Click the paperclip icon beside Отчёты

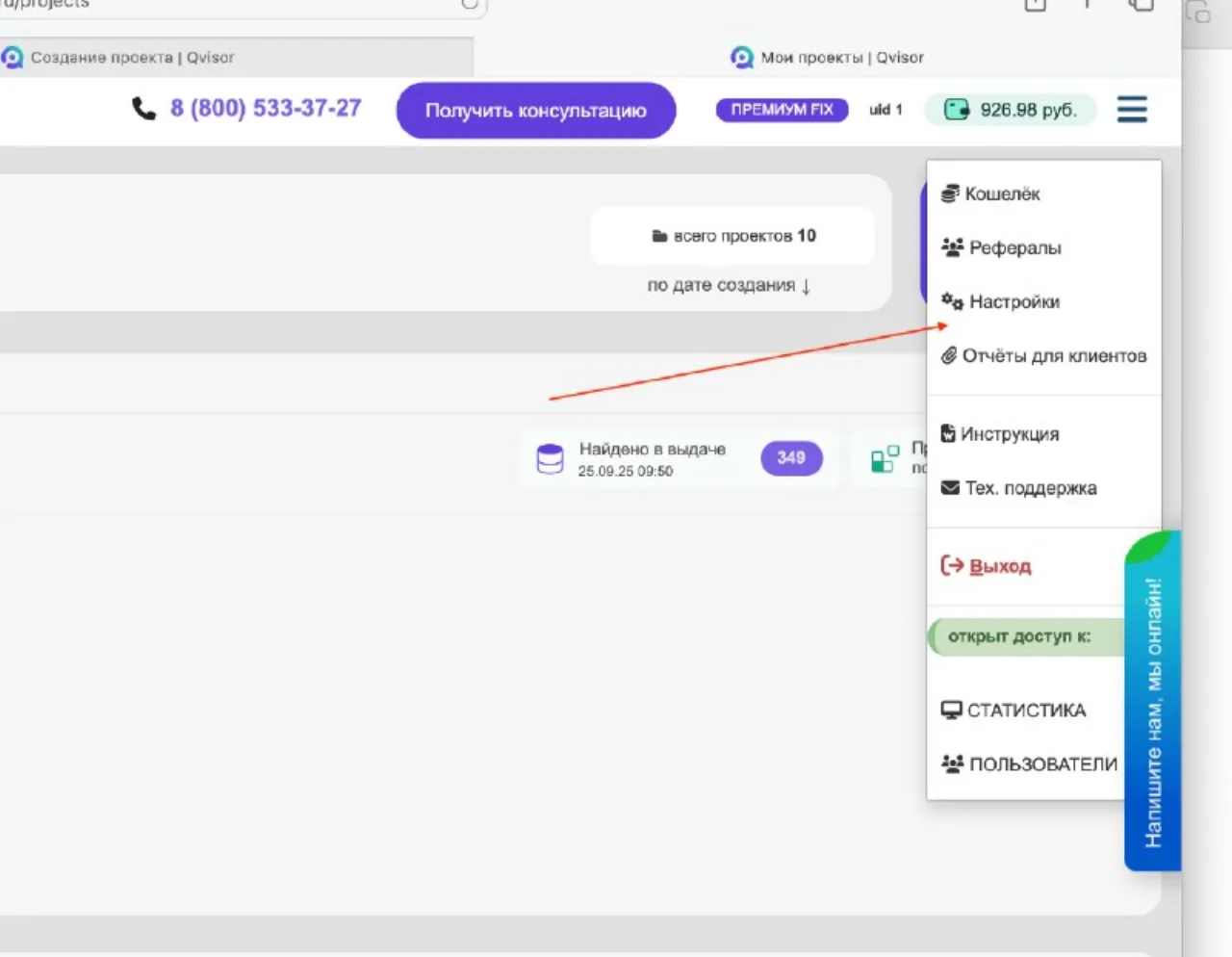(x=949, y=355)
